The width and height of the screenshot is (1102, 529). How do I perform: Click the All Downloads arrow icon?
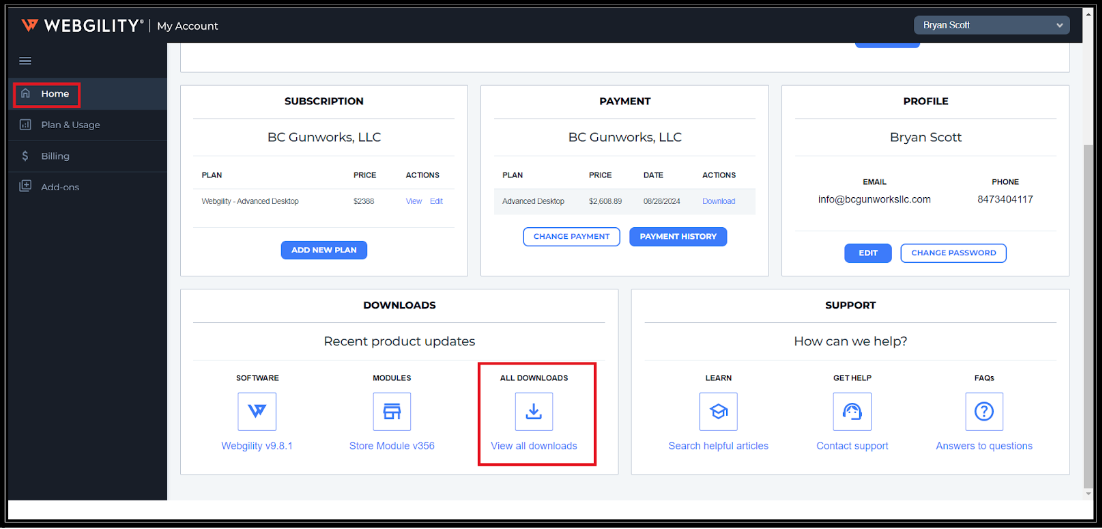[534, 411]
